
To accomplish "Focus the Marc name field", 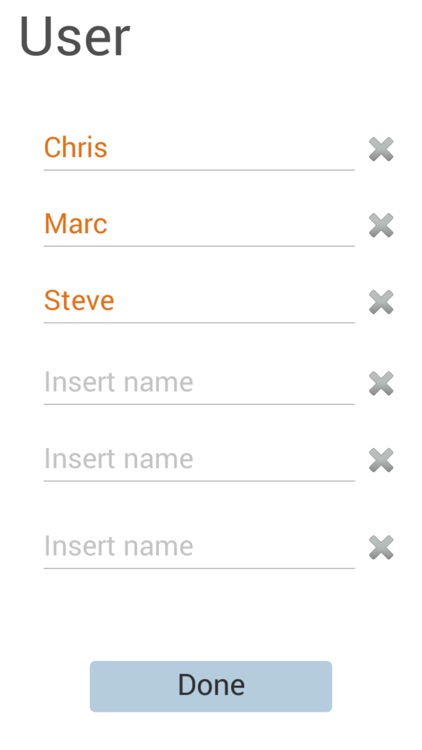I will [x=199, y=225].
